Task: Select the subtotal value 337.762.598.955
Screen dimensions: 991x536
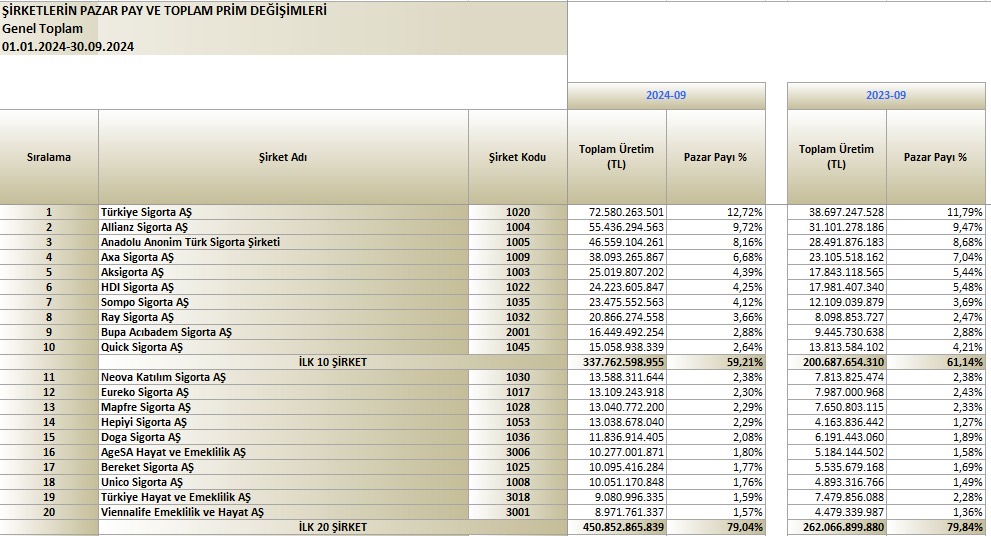Action: (x=617, y=363)
